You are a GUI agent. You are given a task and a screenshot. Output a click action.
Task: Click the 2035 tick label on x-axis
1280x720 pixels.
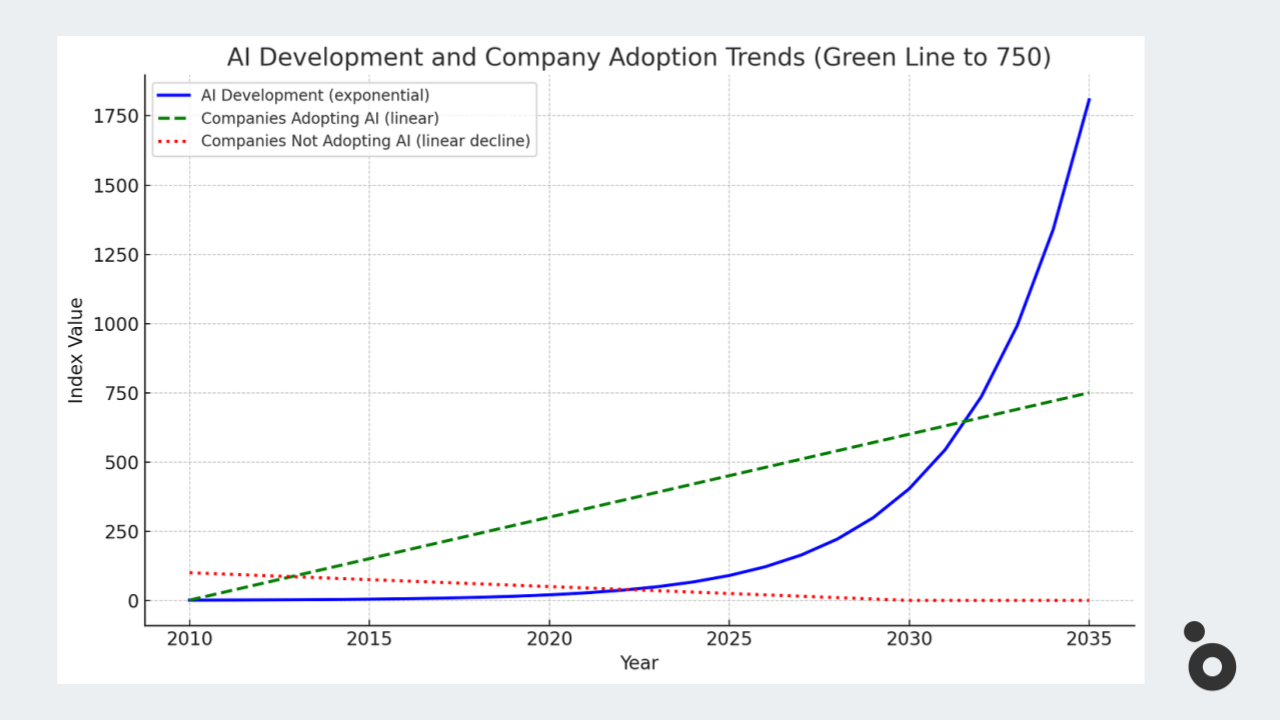tap(1089, 639)
